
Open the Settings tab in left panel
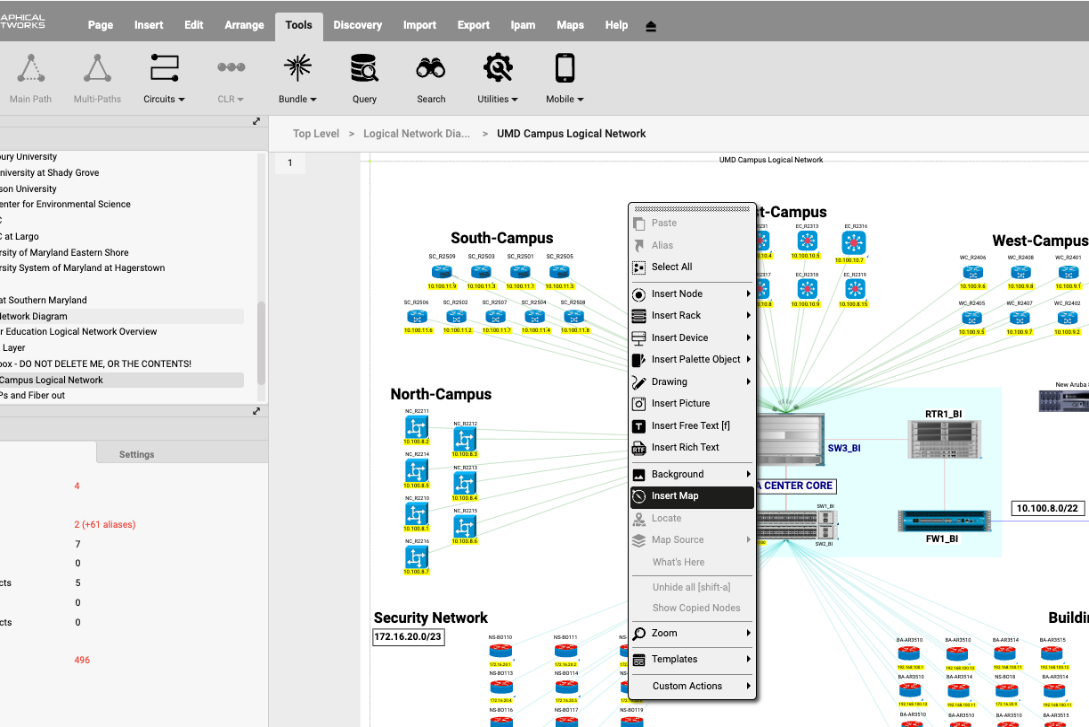point(137,454)
